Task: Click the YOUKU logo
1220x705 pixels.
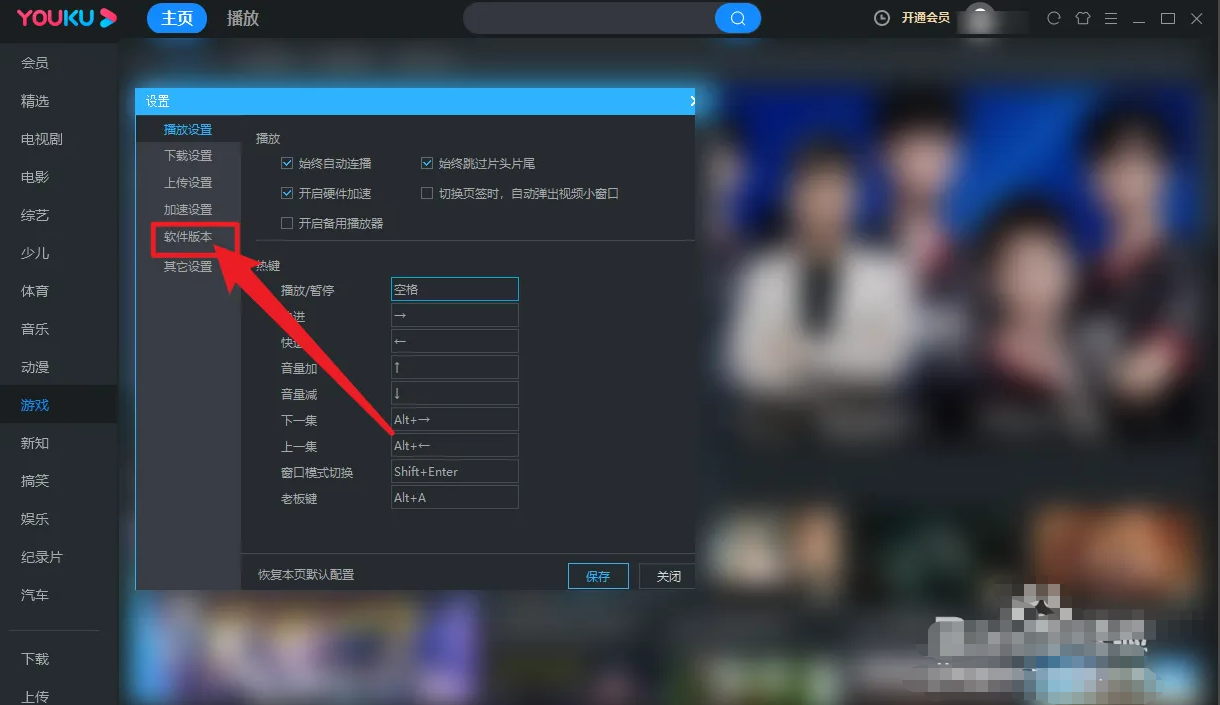Action: [x=66, y=18]
